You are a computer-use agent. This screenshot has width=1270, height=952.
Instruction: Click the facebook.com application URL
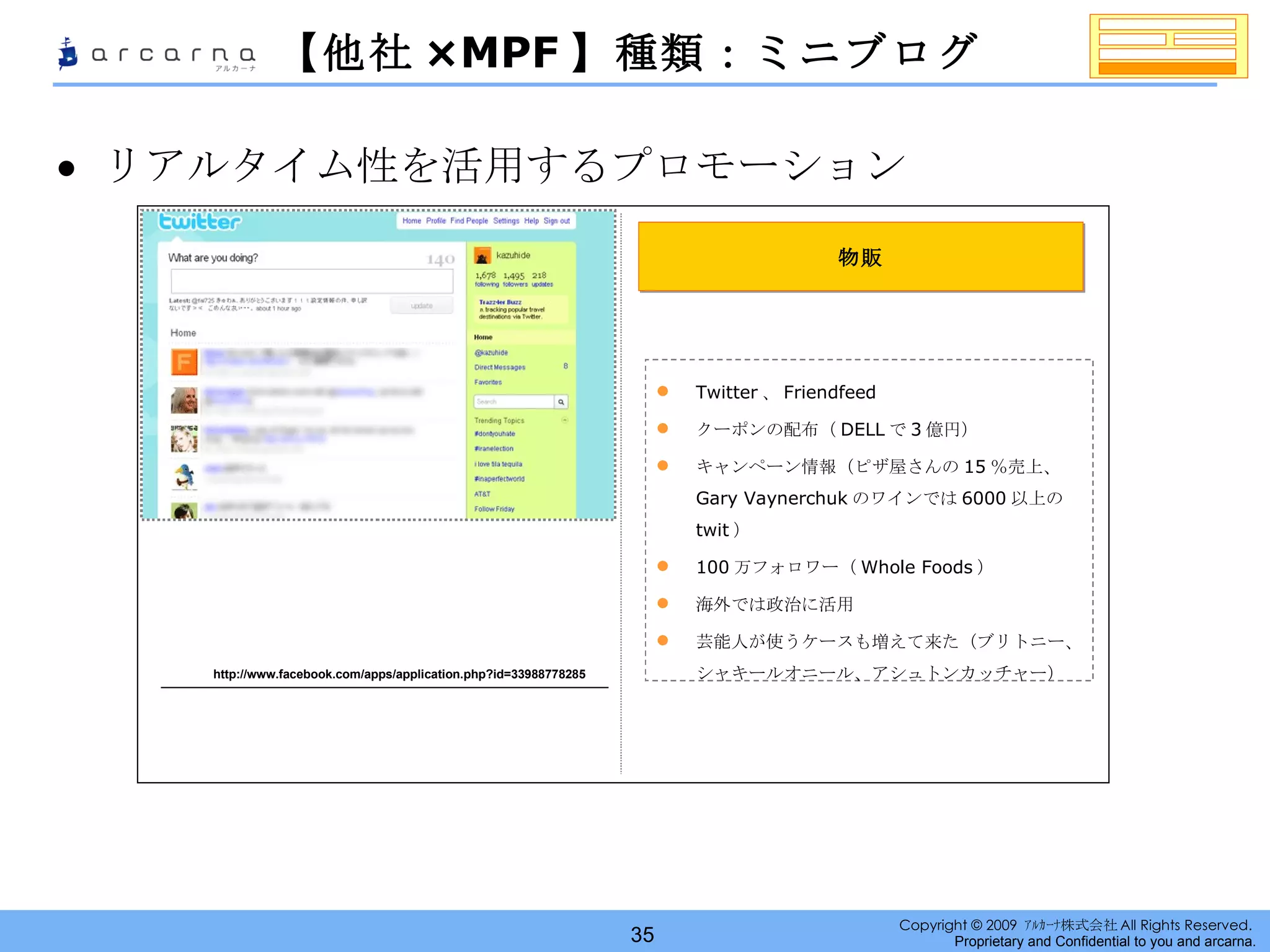point(399,674)
